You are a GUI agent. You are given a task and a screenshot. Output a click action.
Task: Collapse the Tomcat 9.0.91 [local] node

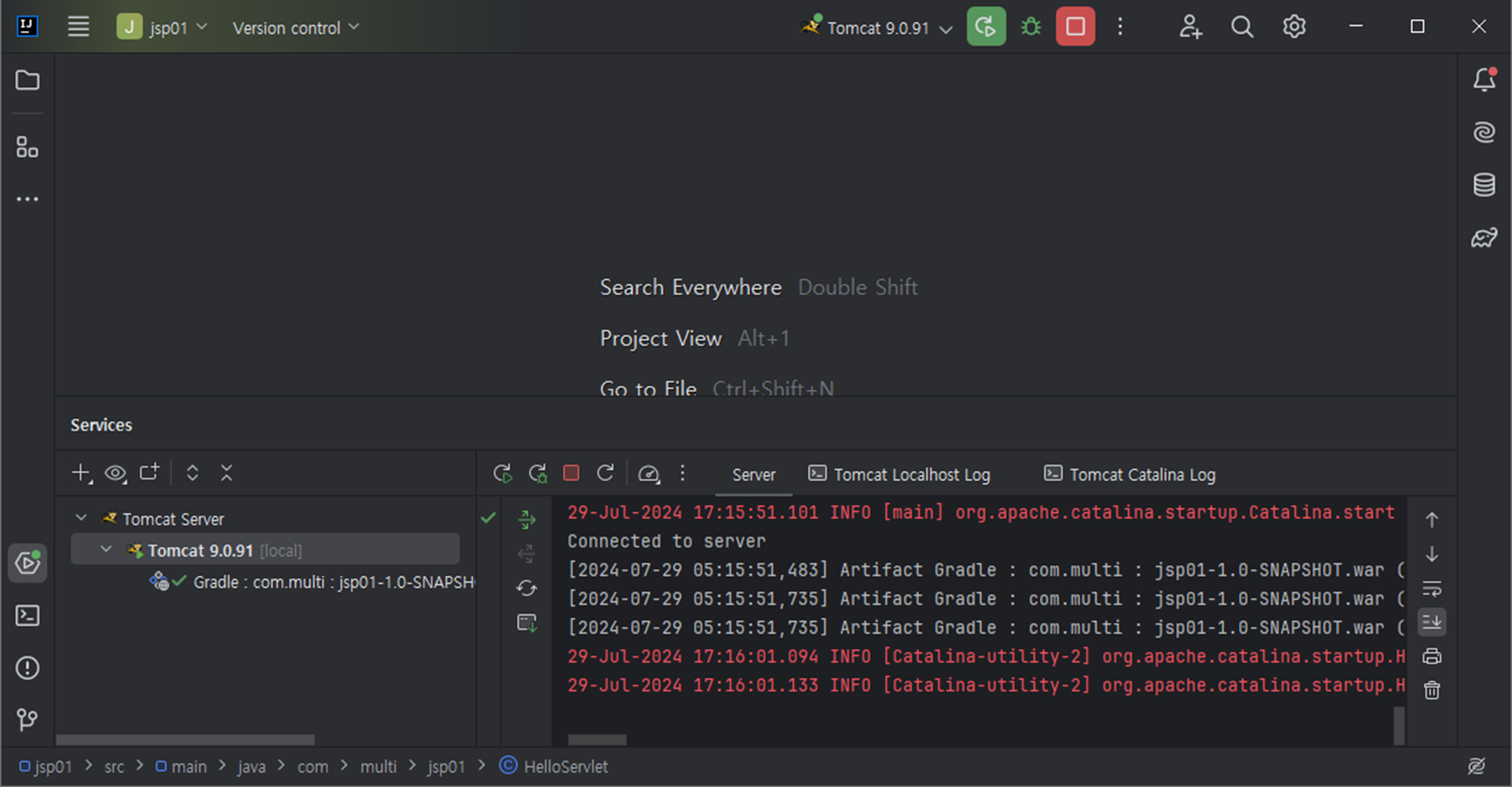click(x=106, y=550)
